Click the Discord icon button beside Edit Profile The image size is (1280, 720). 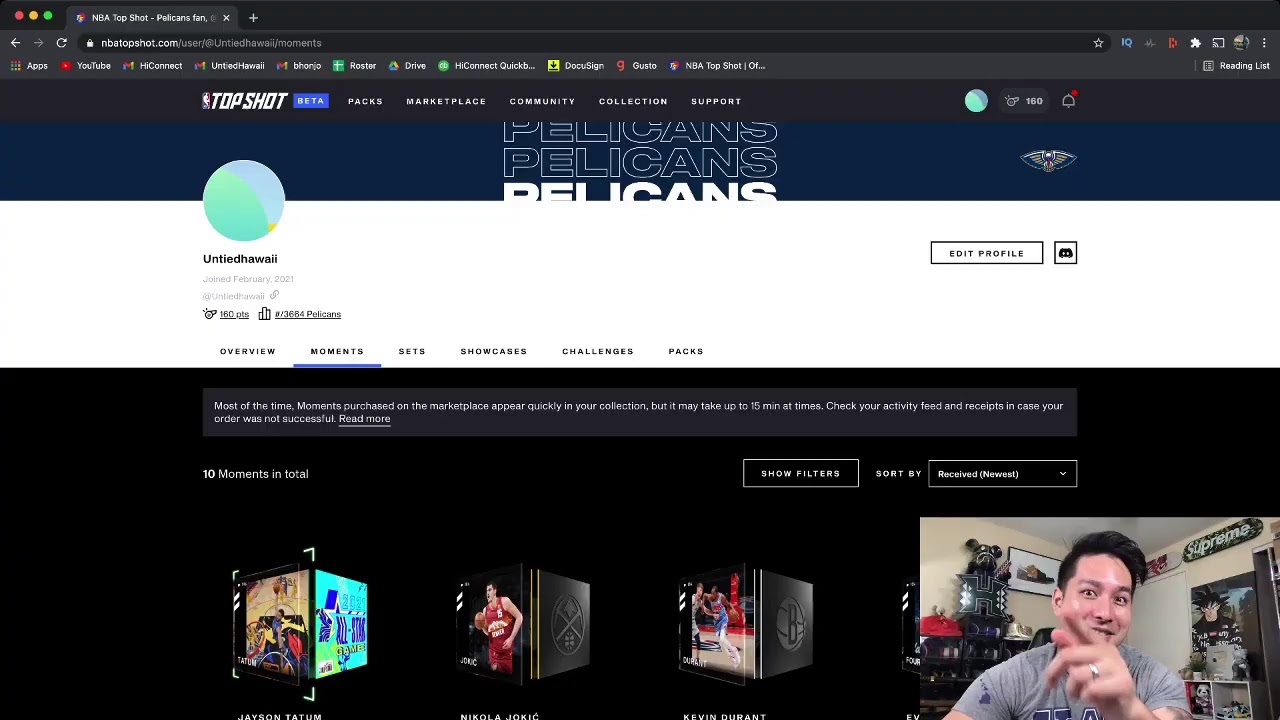click(x=1065, y=253)
